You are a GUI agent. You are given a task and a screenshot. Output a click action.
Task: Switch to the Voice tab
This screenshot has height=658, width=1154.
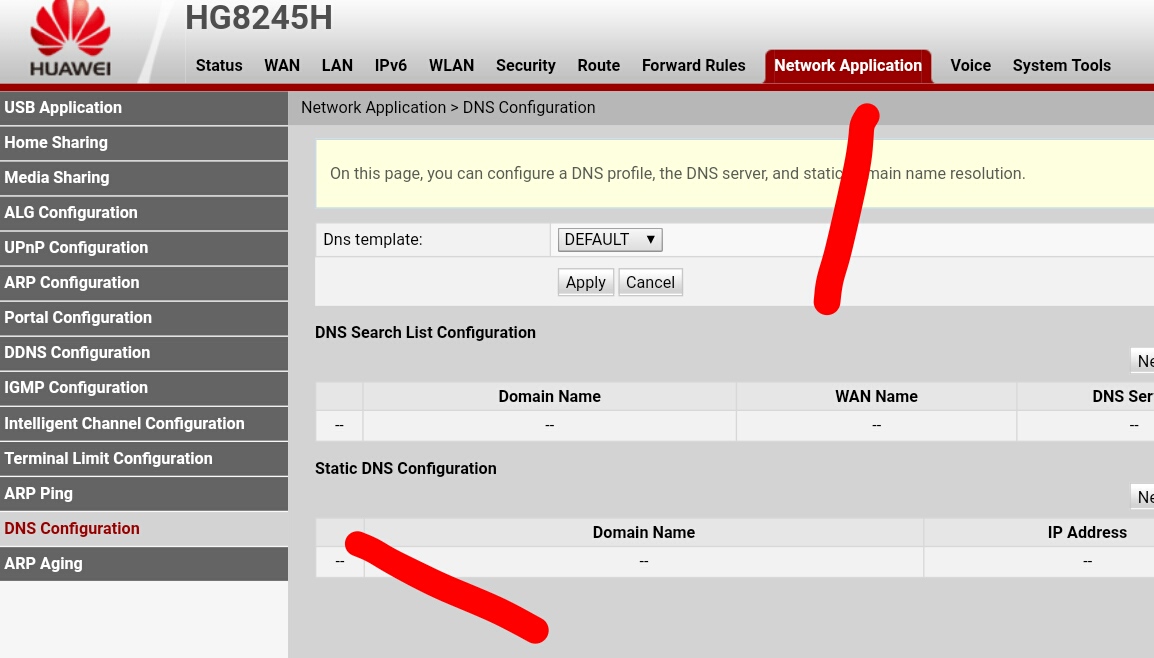point(970,66)
